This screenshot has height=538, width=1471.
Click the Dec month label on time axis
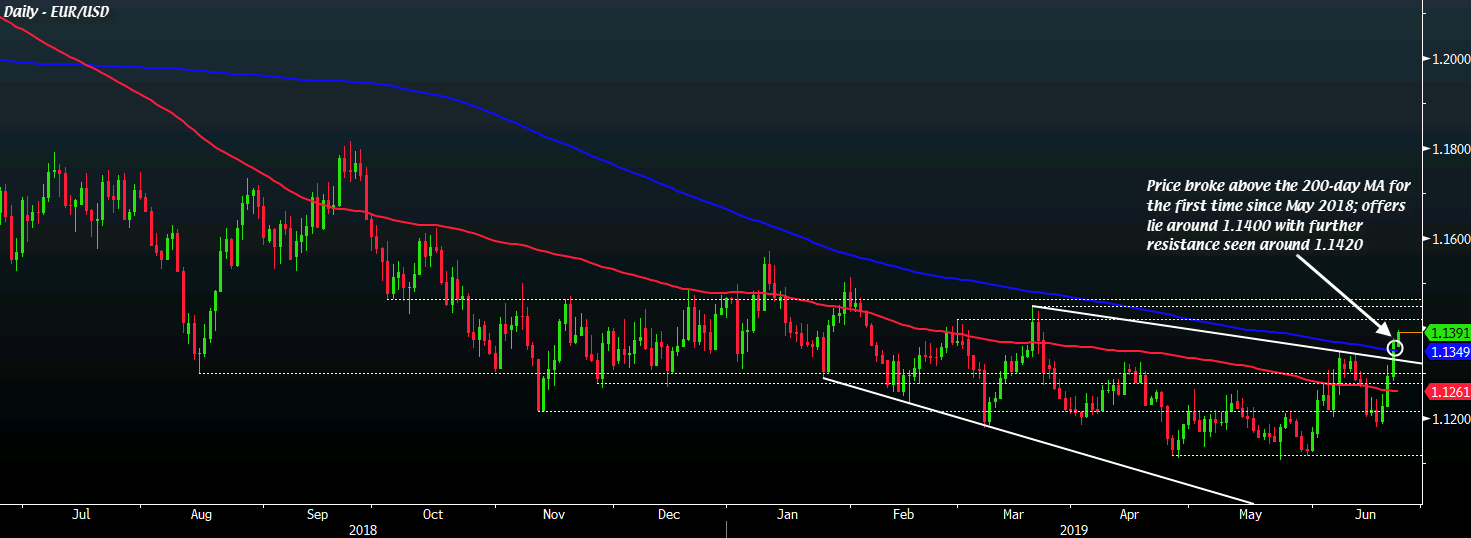669,515
